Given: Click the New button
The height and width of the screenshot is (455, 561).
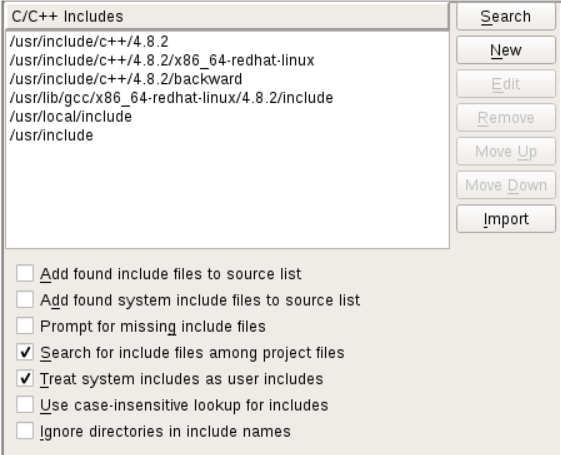Looking at the screenshot, I should 506,50.
